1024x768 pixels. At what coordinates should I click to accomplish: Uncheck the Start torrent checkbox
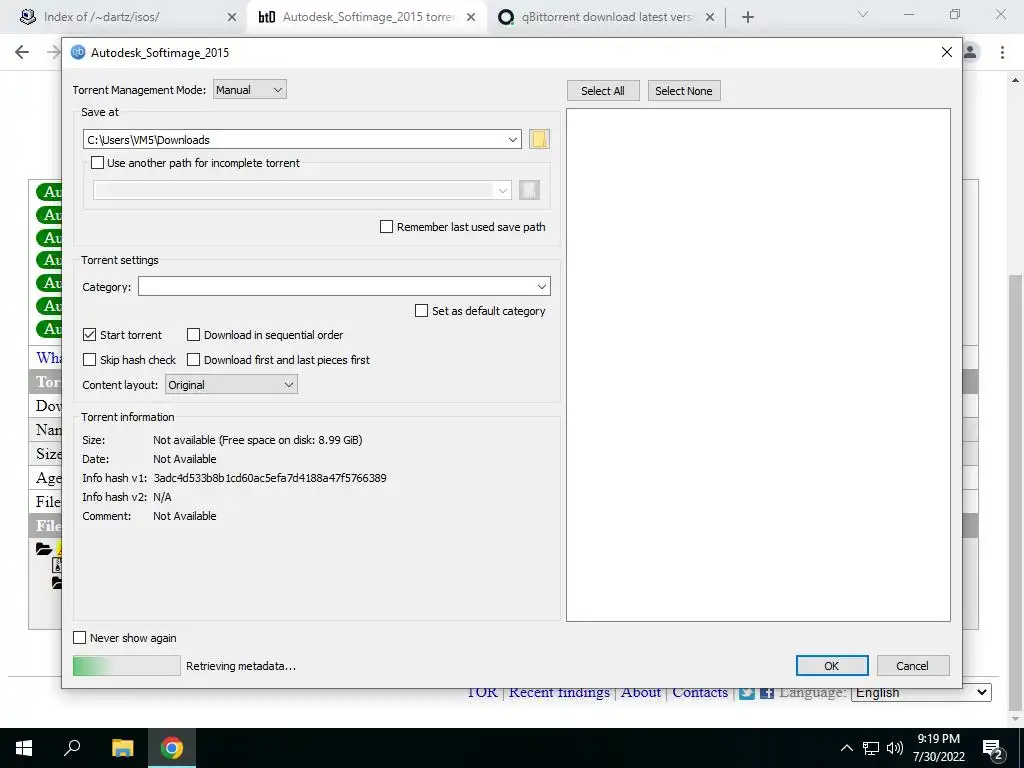[89, 335]
